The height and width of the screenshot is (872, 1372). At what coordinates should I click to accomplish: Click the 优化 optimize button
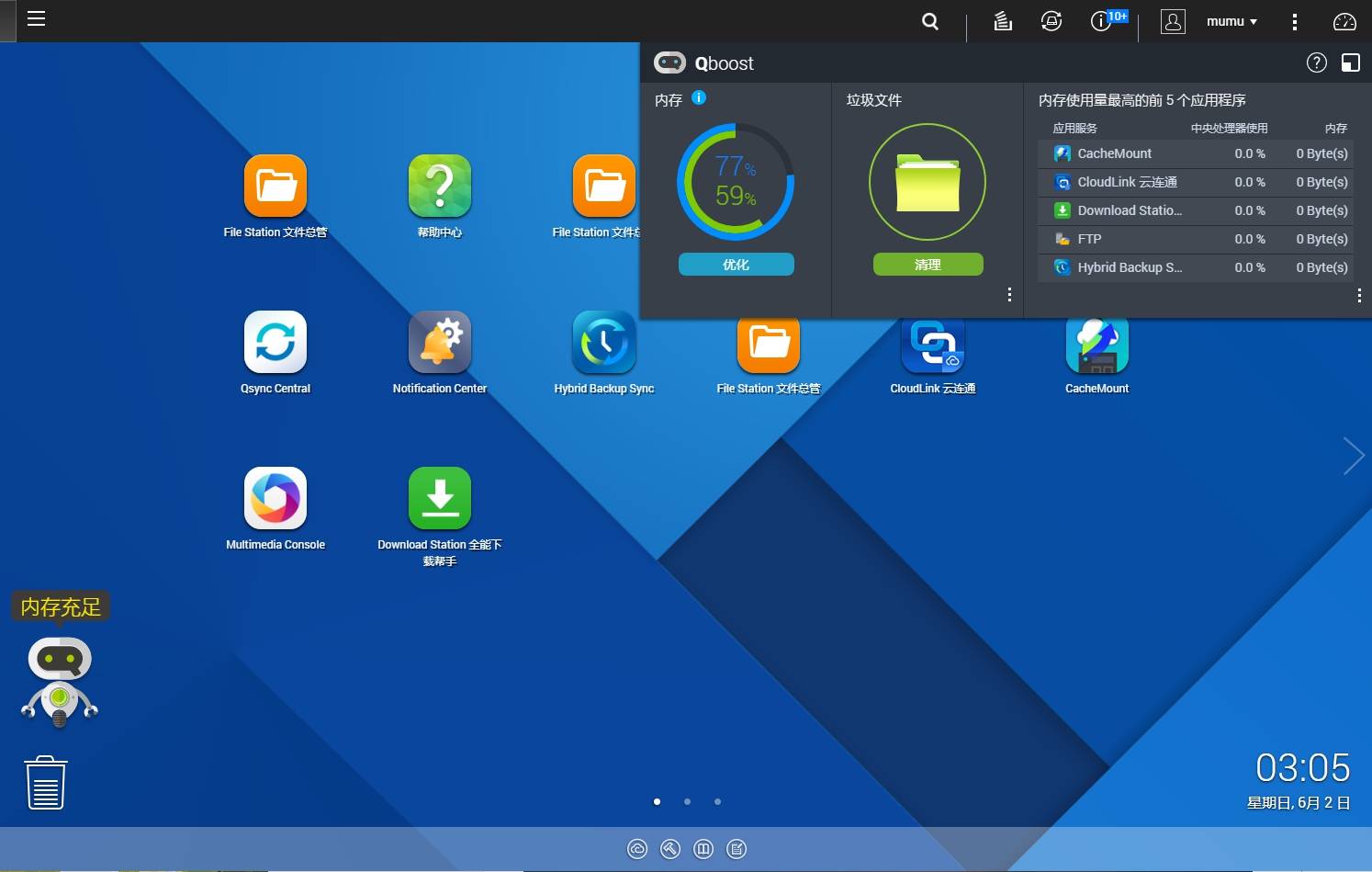pyautogui.click(x=737, y=265)
